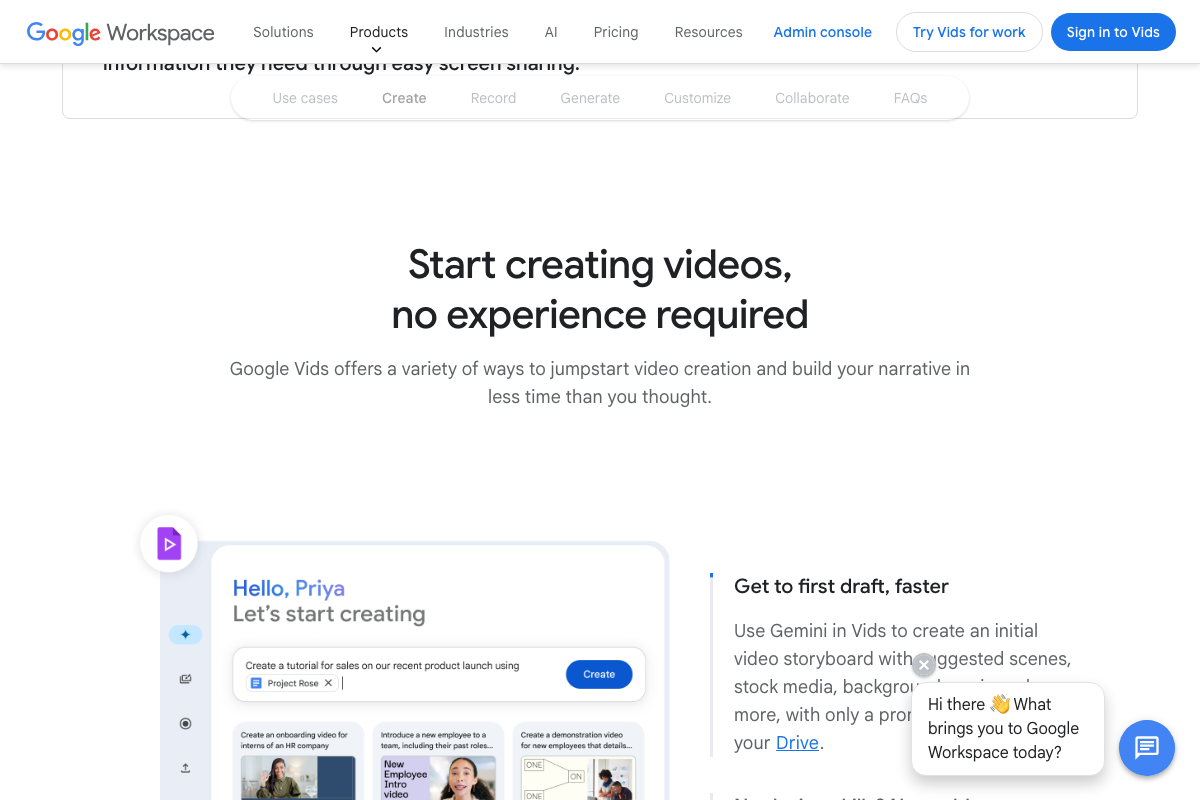Open the Industries menu

[476, 32]
